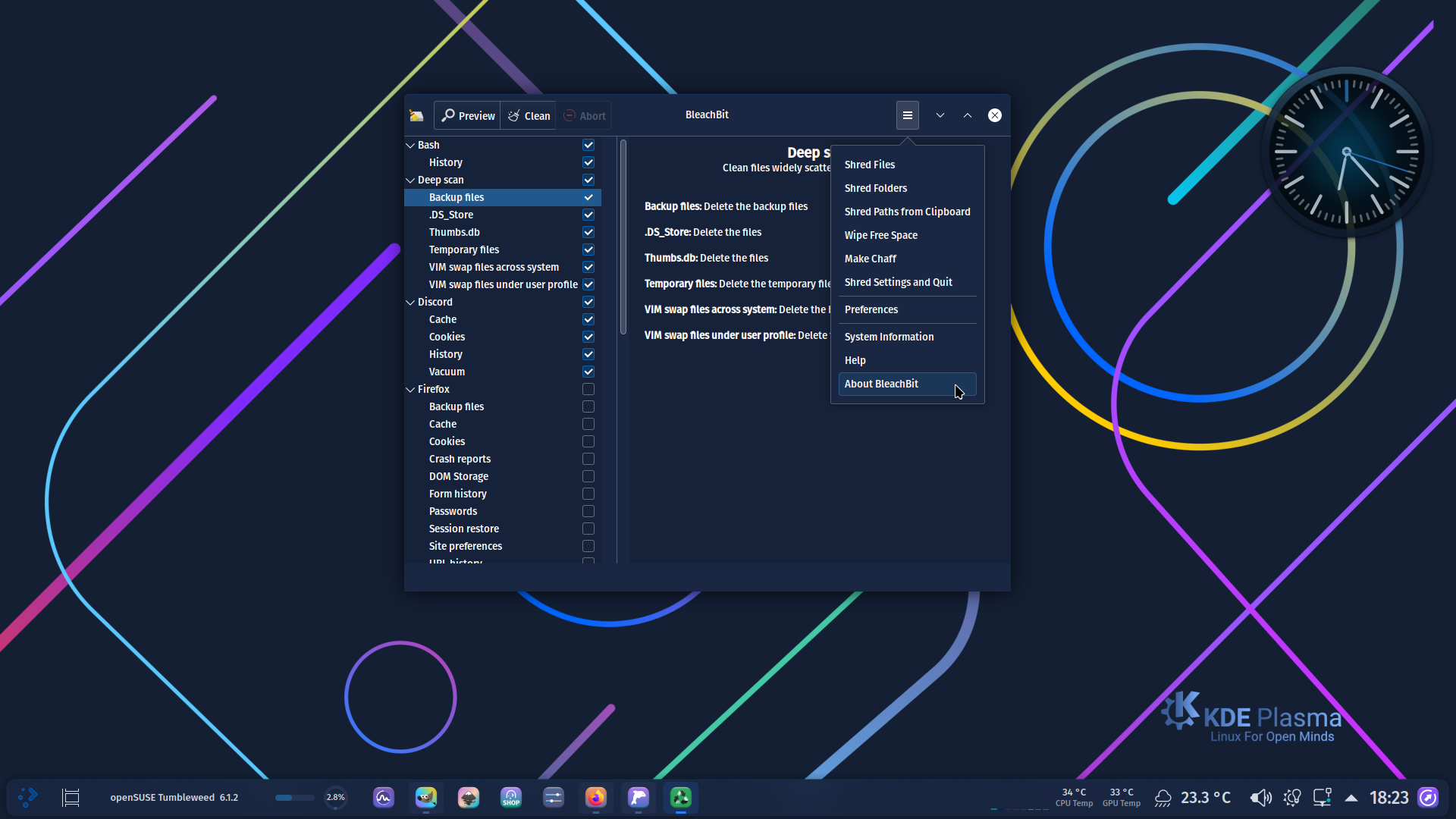Click the 2.8% circular usage gauge
Screen dimensions: 1456x819
[335, 798]
